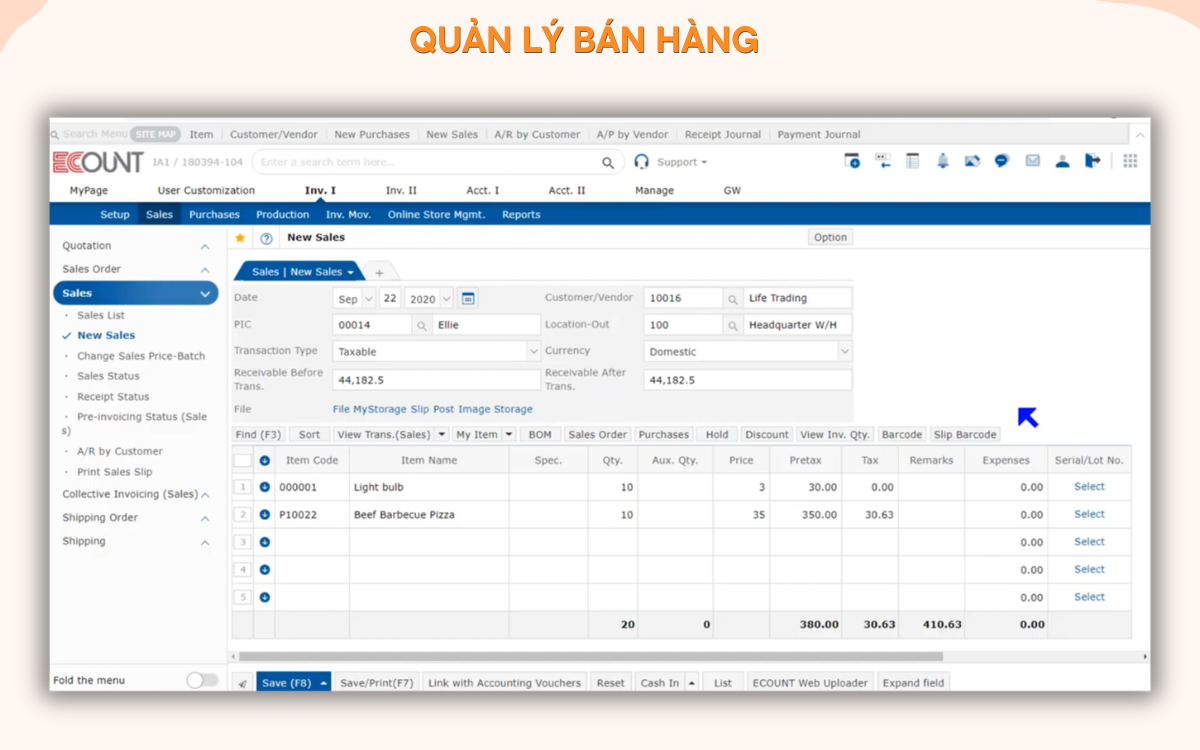The width and height of the screenshot is (1200, 750).
Task: Open the Cash In arrow menu
Action: point(691,683)
